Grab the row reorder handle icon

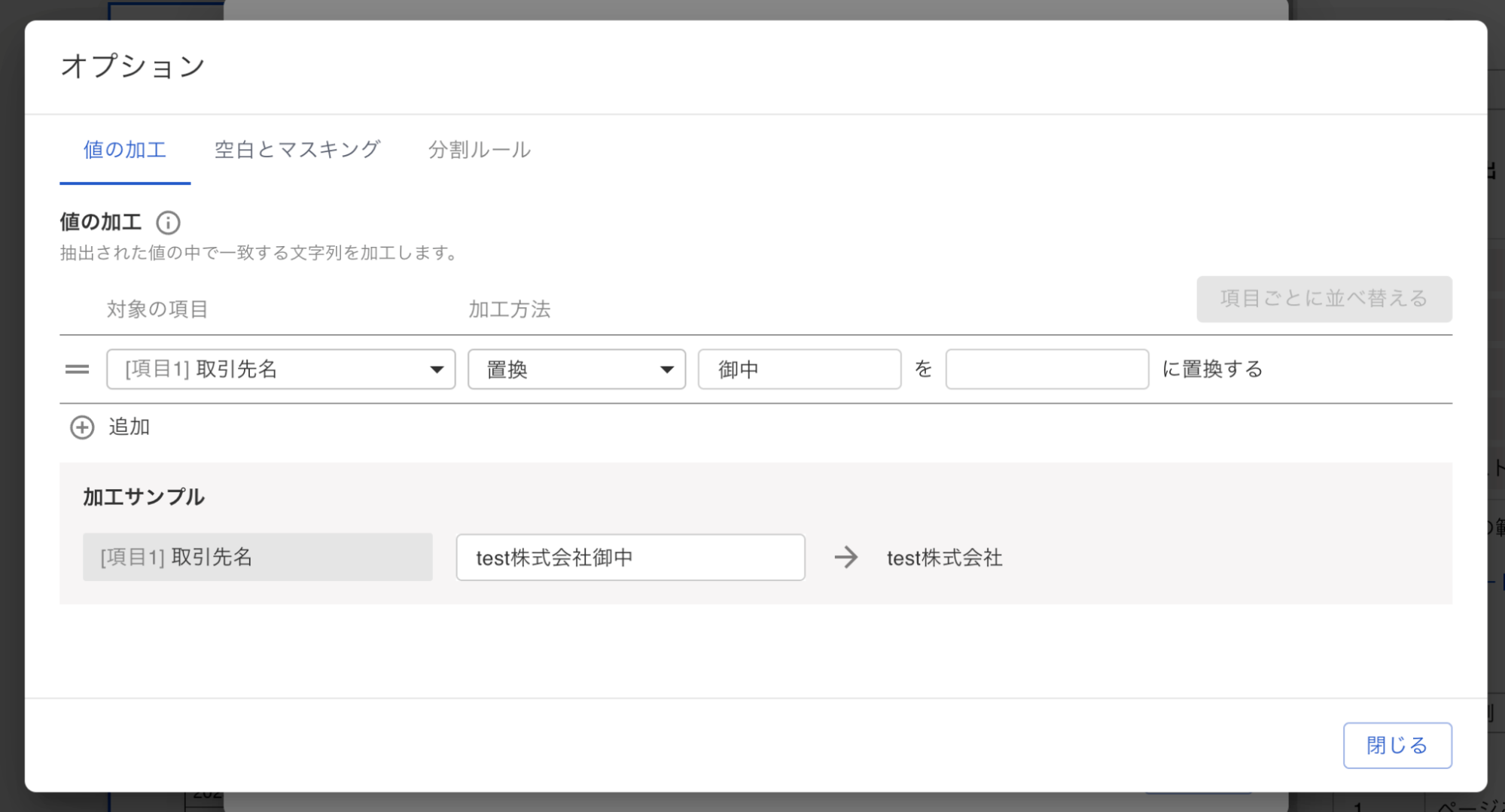click(x=77, y=370)
